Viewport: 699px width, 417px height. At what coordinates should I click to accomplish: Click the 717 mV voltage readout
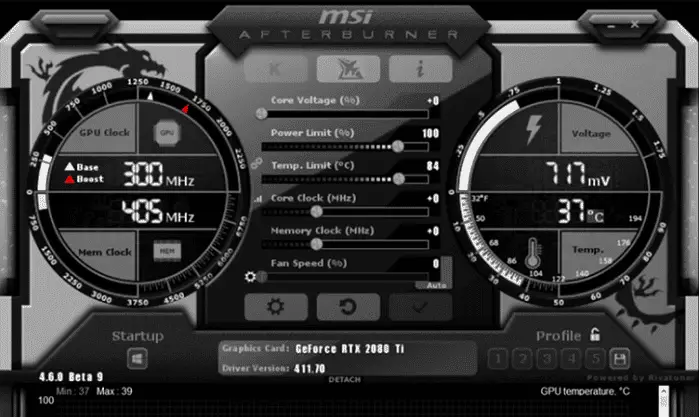click(x=578, y=174)
